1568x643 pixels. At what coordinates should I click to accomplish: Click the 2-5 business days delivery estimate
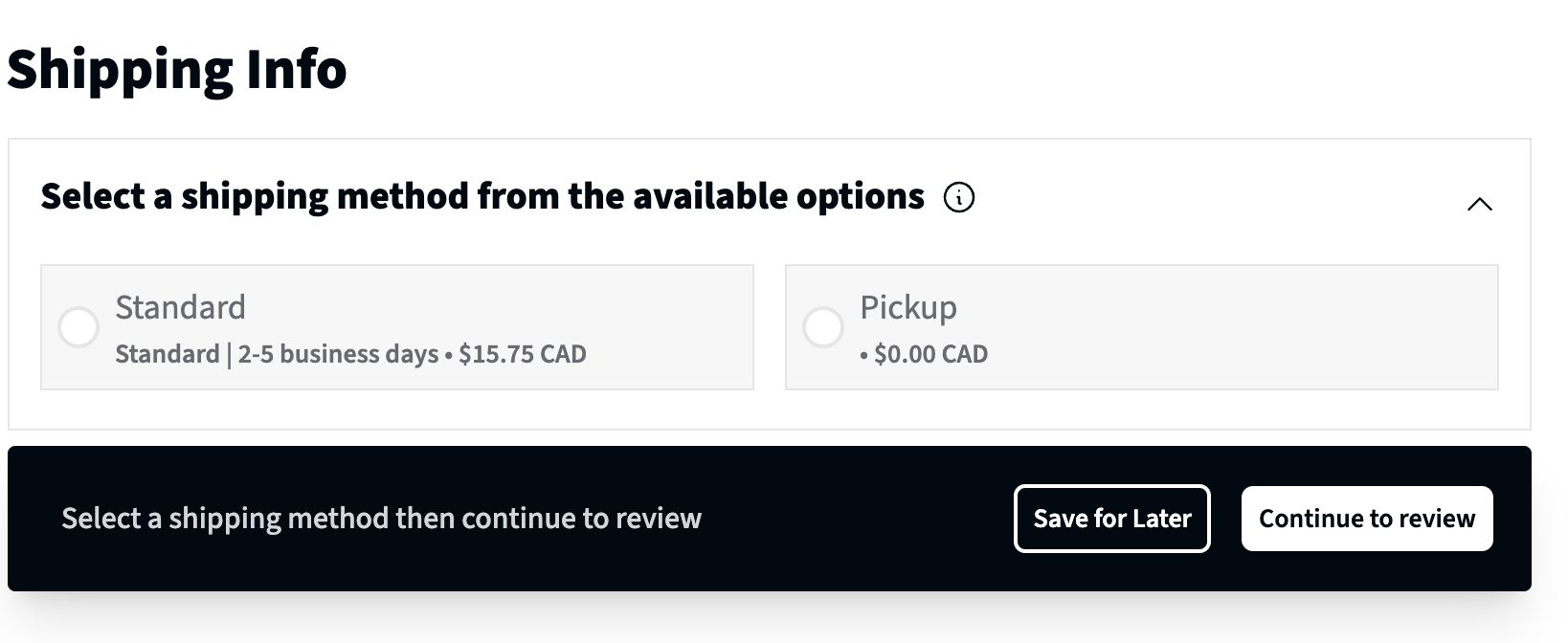coord(337,353)
